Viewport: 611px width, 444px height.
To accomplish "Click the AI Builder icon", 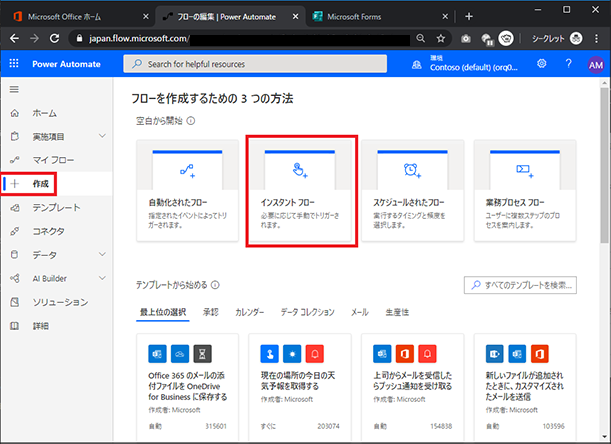I will pos(14,278).
